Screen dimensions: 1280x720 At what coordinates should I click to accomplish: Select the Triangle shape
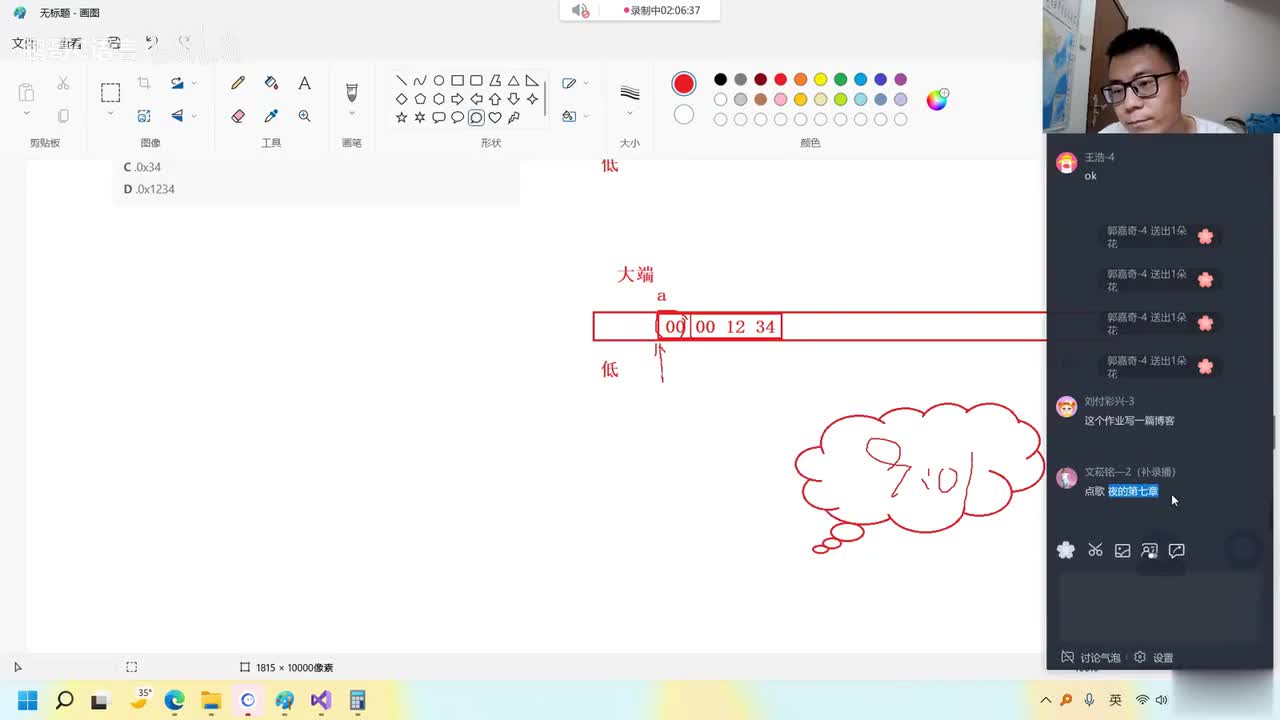point(513,81)
